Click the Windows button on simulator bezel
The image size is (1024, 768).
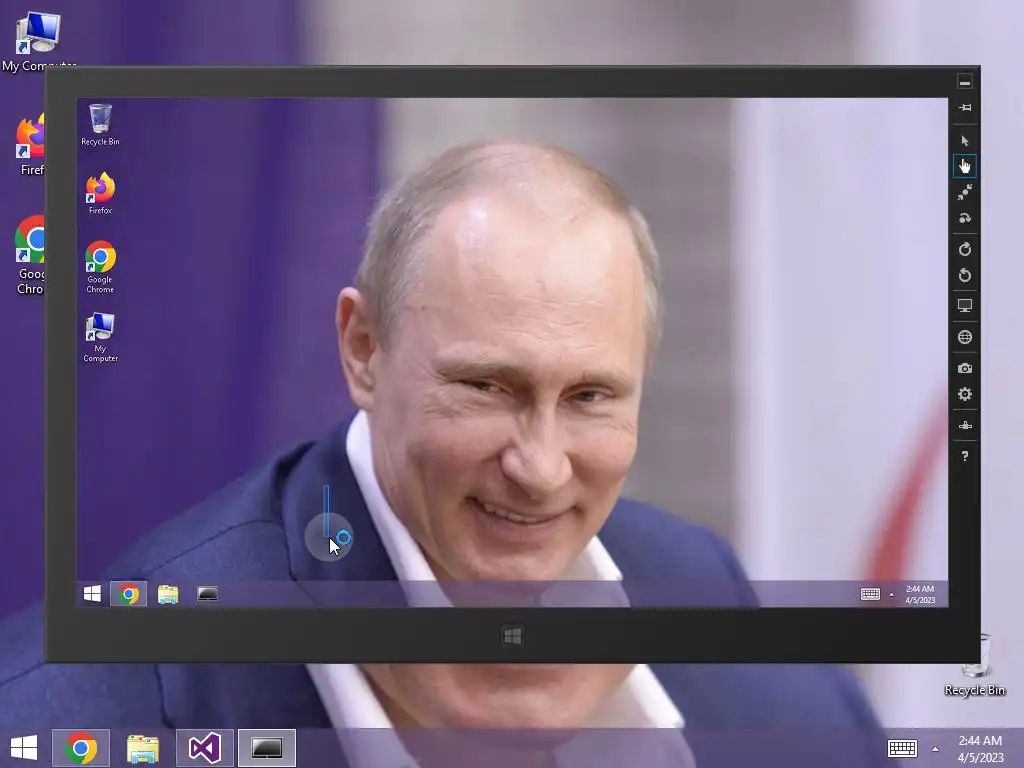pyautogui.click(x=513, y=635)
